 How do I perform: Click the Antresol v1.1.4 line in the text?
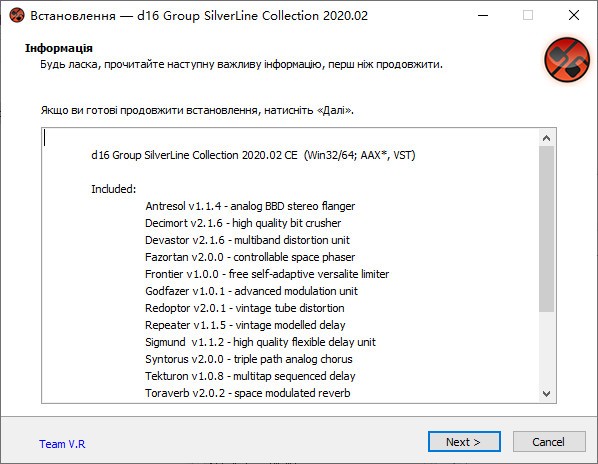click(x=250, y=206)
